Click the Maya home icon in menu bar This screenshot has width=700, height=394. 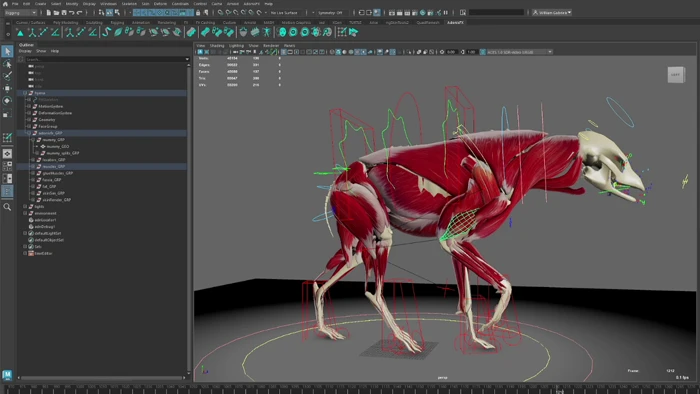pos(5,4)
